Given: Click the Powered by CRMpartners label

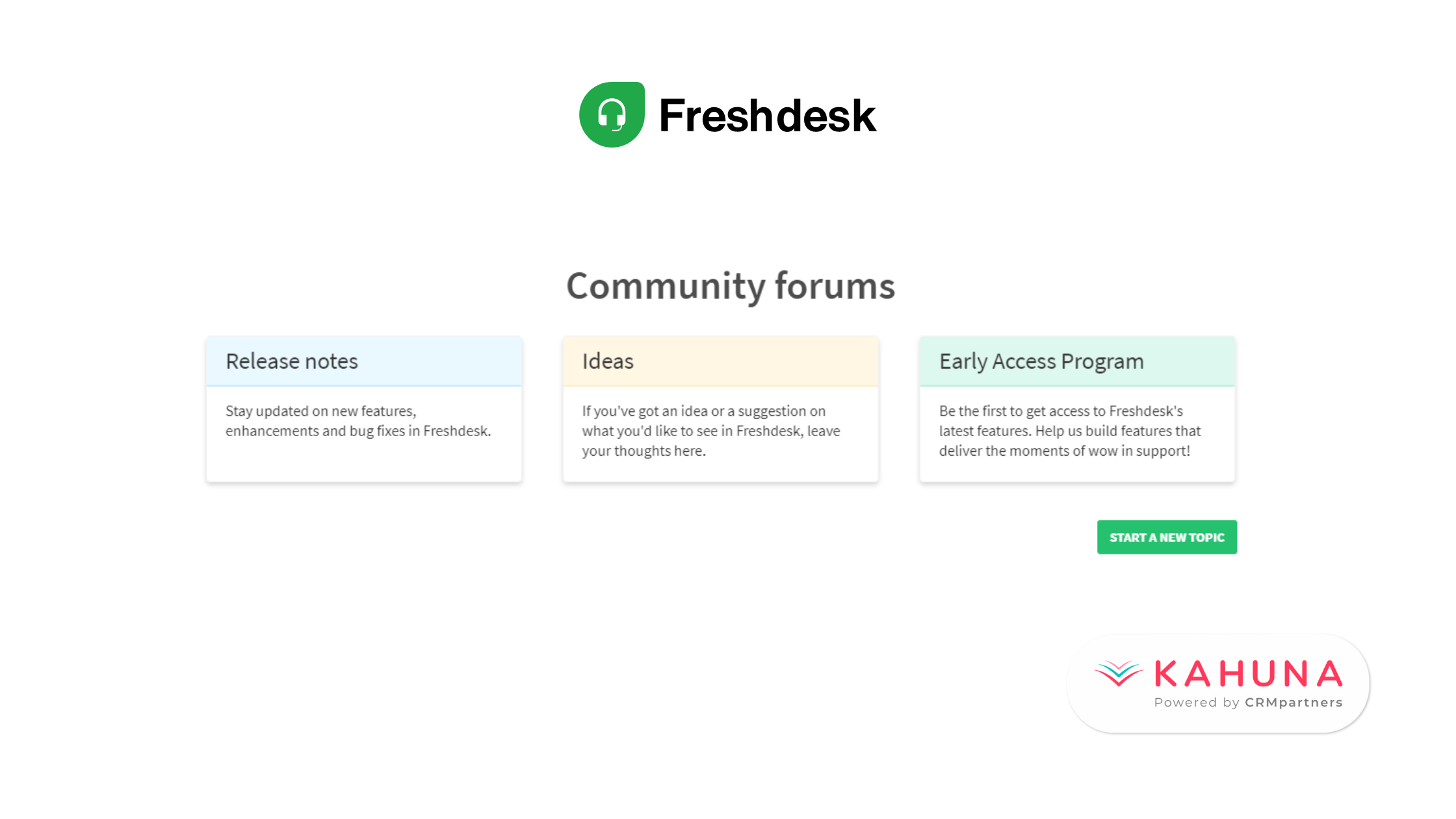Looking at the screenshot, I should 1248,703.
